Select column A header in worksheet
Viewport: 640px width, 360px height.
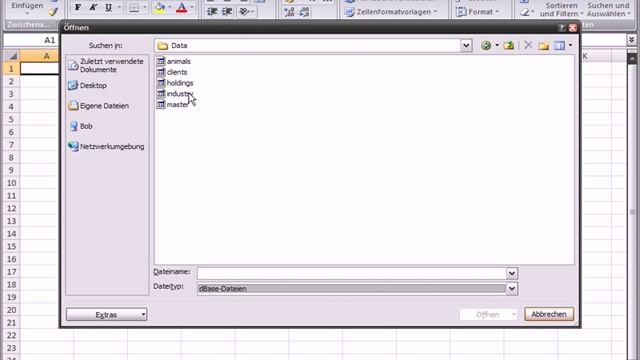tap(47, 56)
